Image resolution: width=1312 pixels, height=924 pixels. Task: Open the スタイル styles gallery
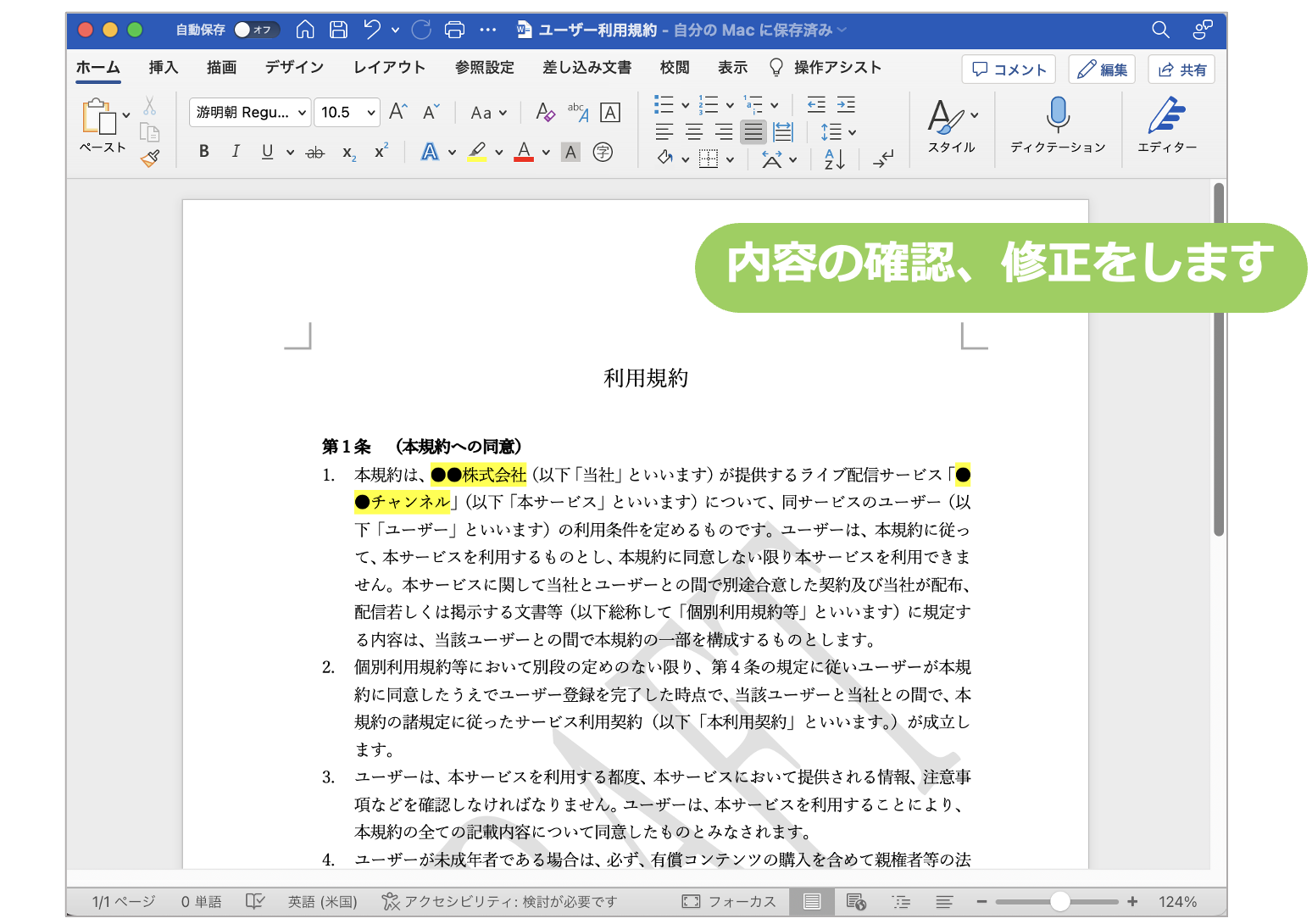pyautogui.click(x=952, y=125)
